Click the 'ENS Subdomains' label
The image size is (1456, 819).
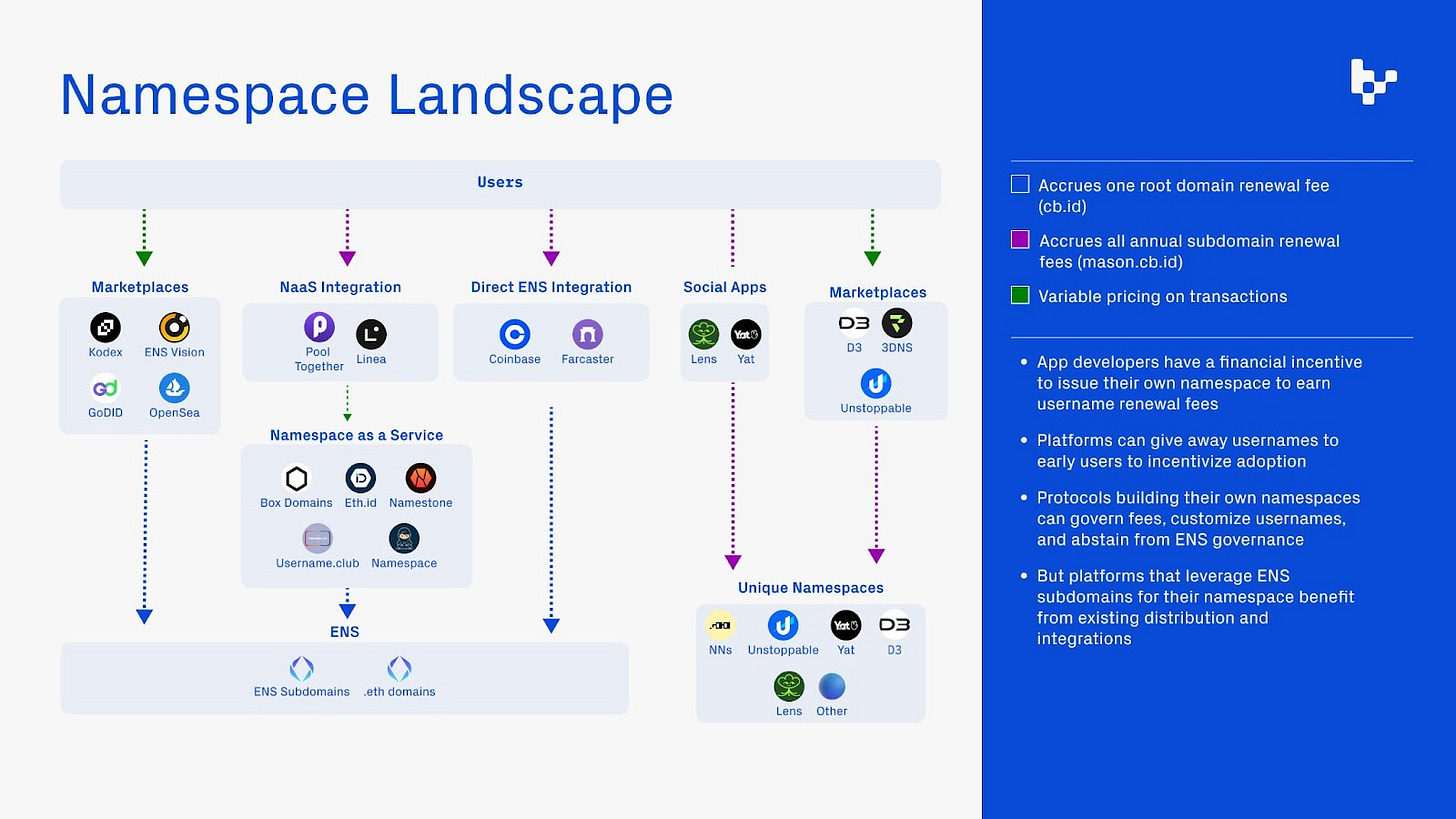click(302, 692)
